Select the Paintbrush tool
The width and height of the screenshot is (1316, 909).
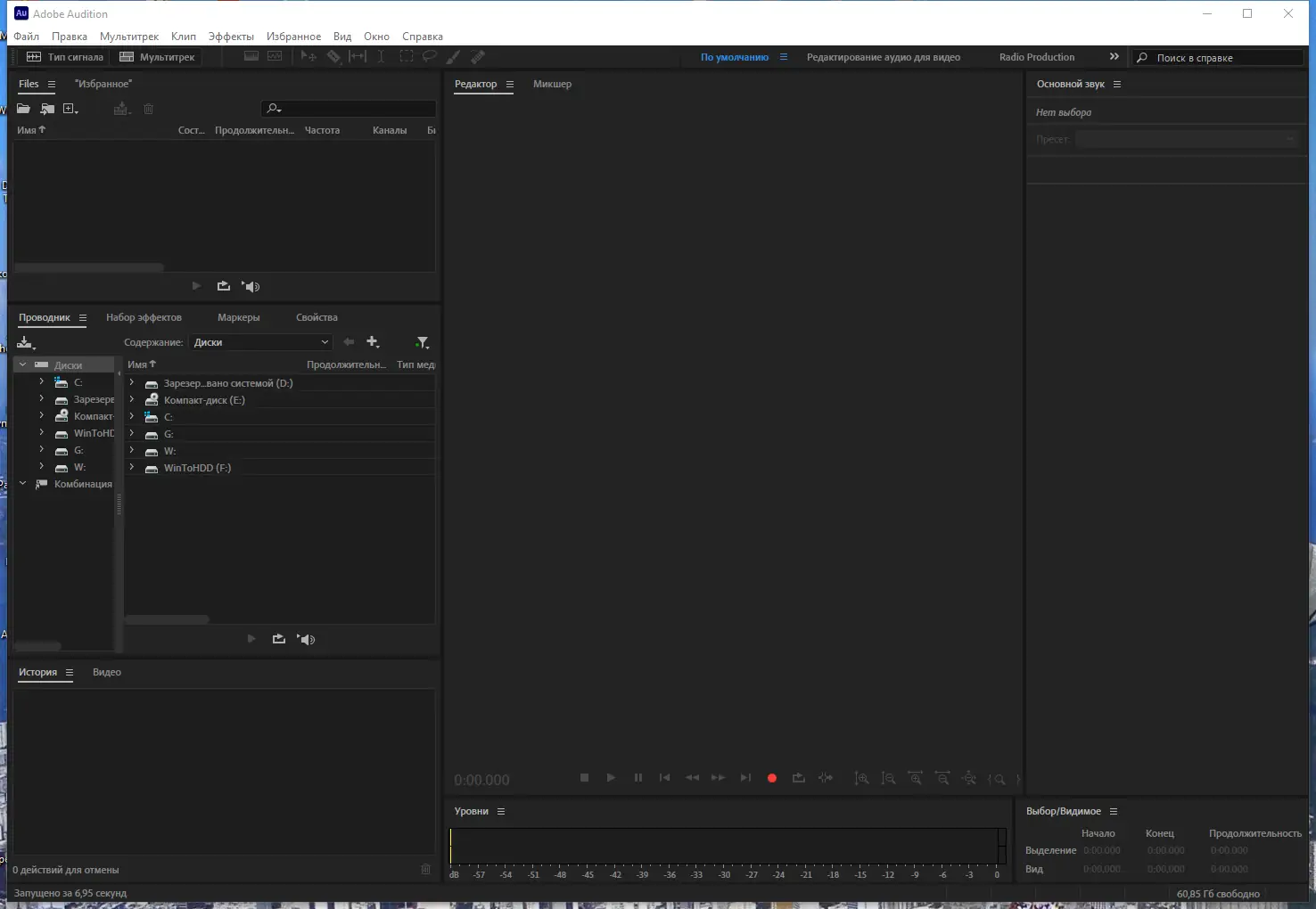click(x=453, y=56)
